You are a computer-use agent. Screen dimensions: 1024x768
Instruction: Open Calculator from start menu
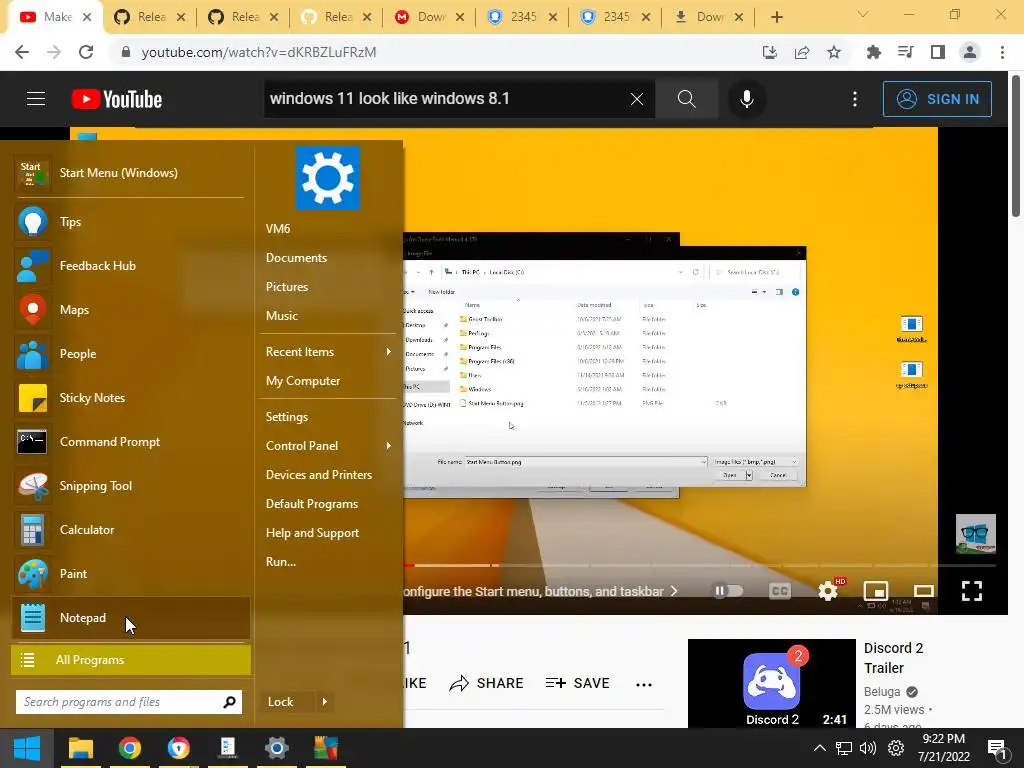pyautogui.click(x=130, y=530)
